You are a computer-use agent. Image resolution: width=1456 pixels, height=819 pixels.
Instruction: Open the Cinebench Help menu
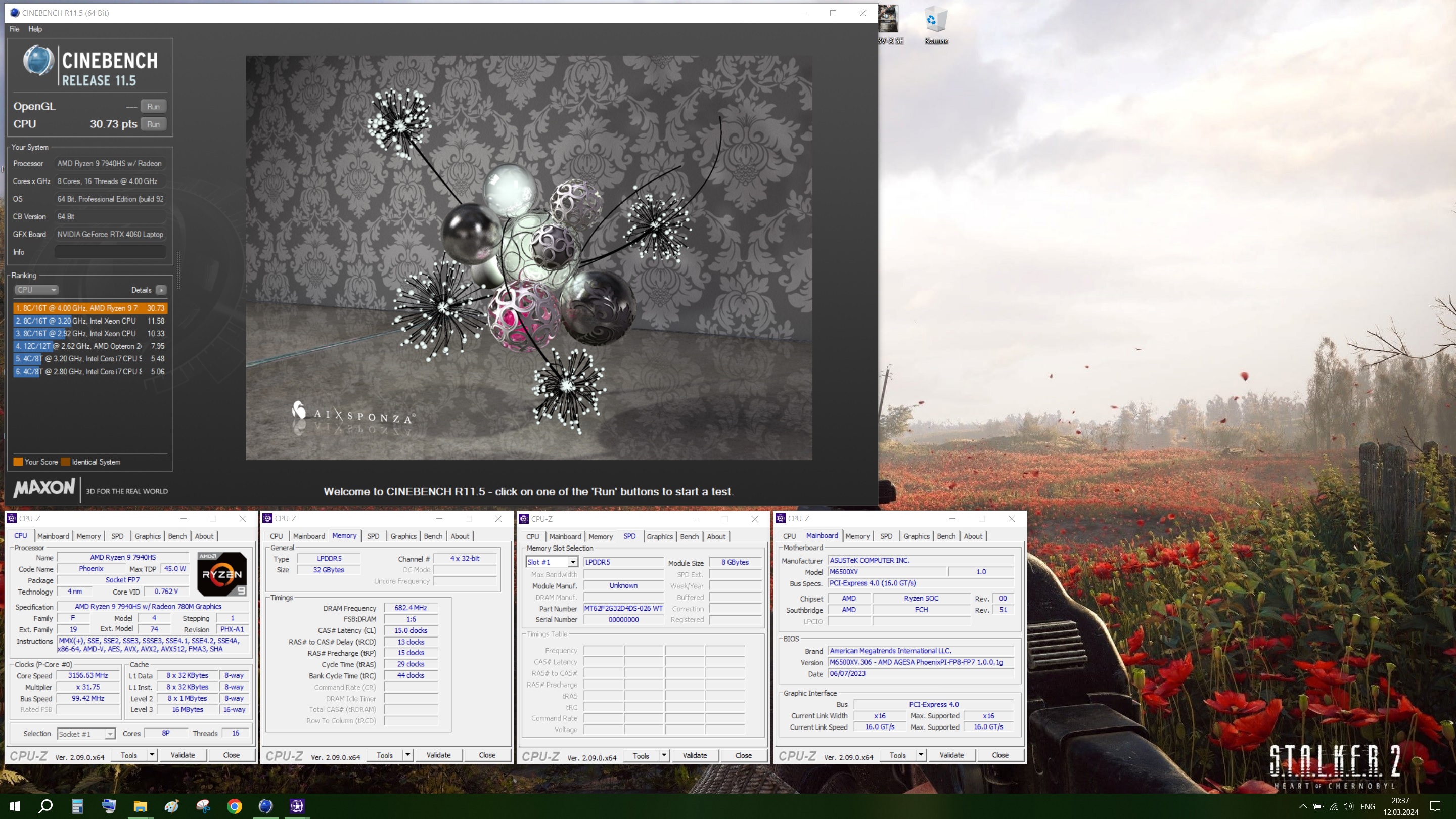35,29
